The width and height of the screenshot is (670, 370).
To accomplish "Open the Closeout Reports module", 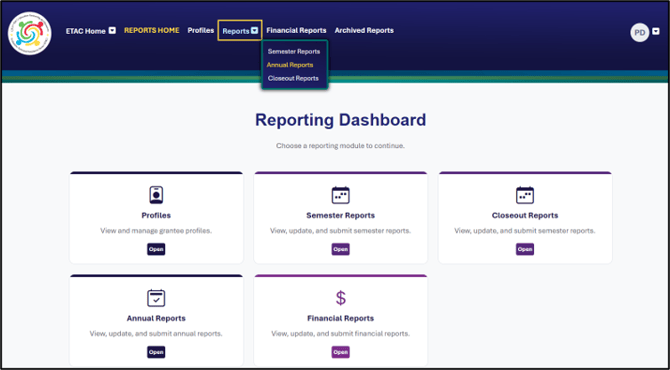I will pyautogui.click(x=525, y=250).
